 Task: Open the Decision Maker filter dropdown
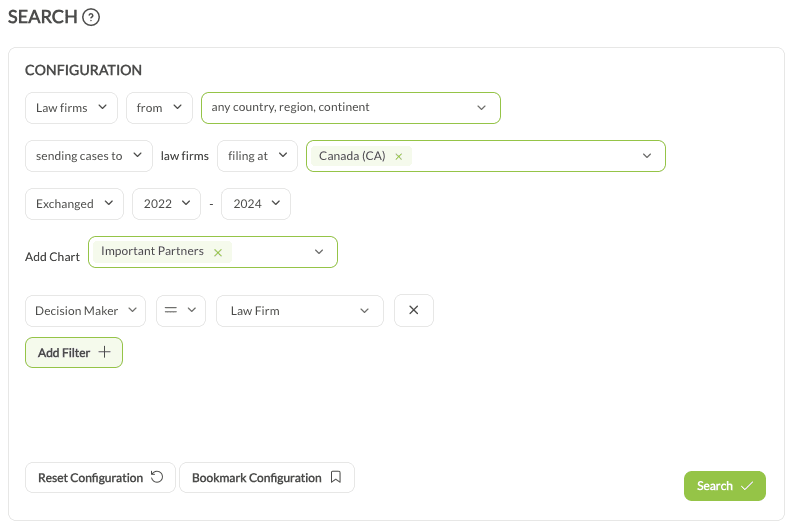coord(85,311)
